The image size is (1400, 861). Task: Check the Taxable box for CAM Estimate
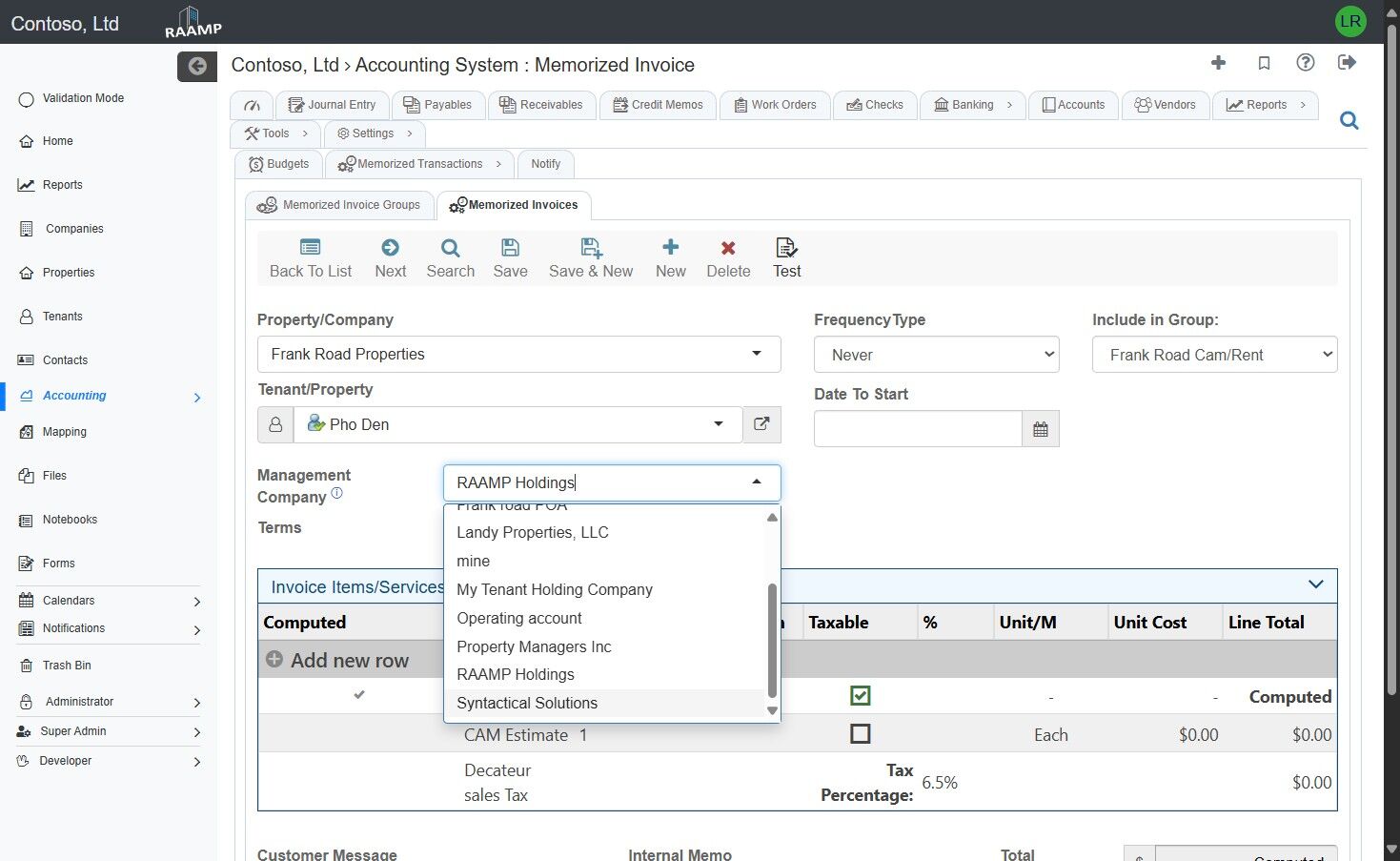[860, 734]
